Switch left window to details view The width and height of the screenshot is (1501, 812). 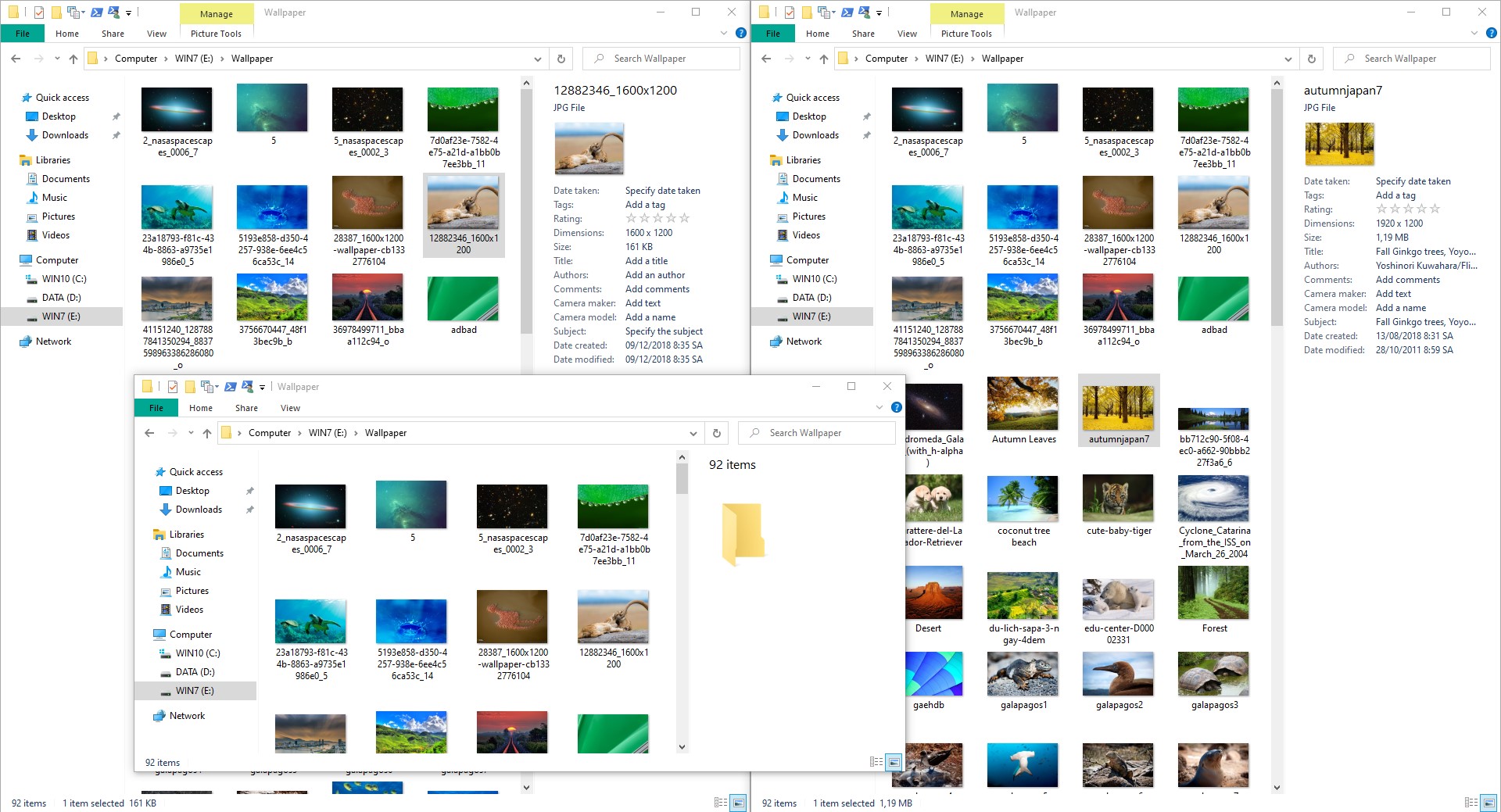[721, 803]
